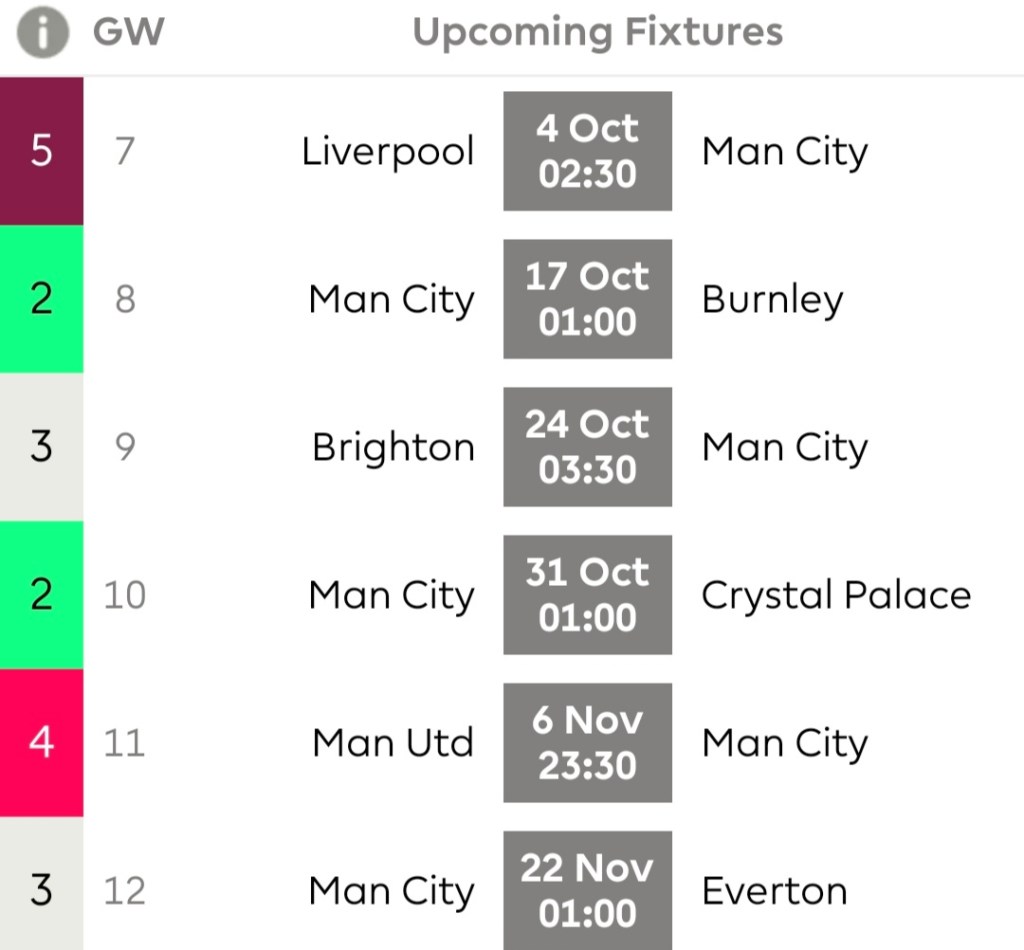
Task: Open the Man Utd team link
Action: click(x=393, y=744)
